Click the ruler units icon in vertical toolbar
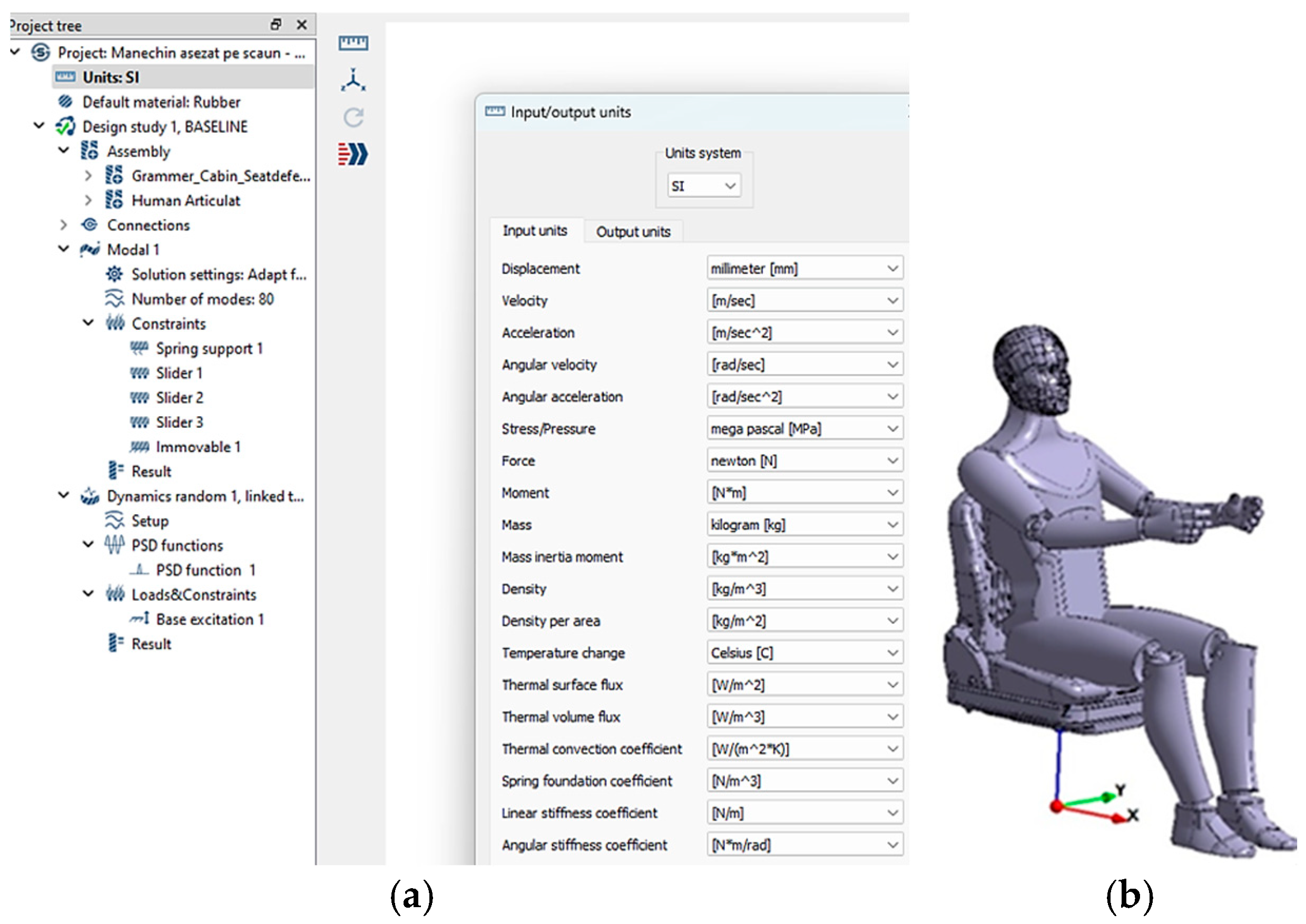Screen dimensions: 1306x924 pyautogui.click(x=353, y=43)
